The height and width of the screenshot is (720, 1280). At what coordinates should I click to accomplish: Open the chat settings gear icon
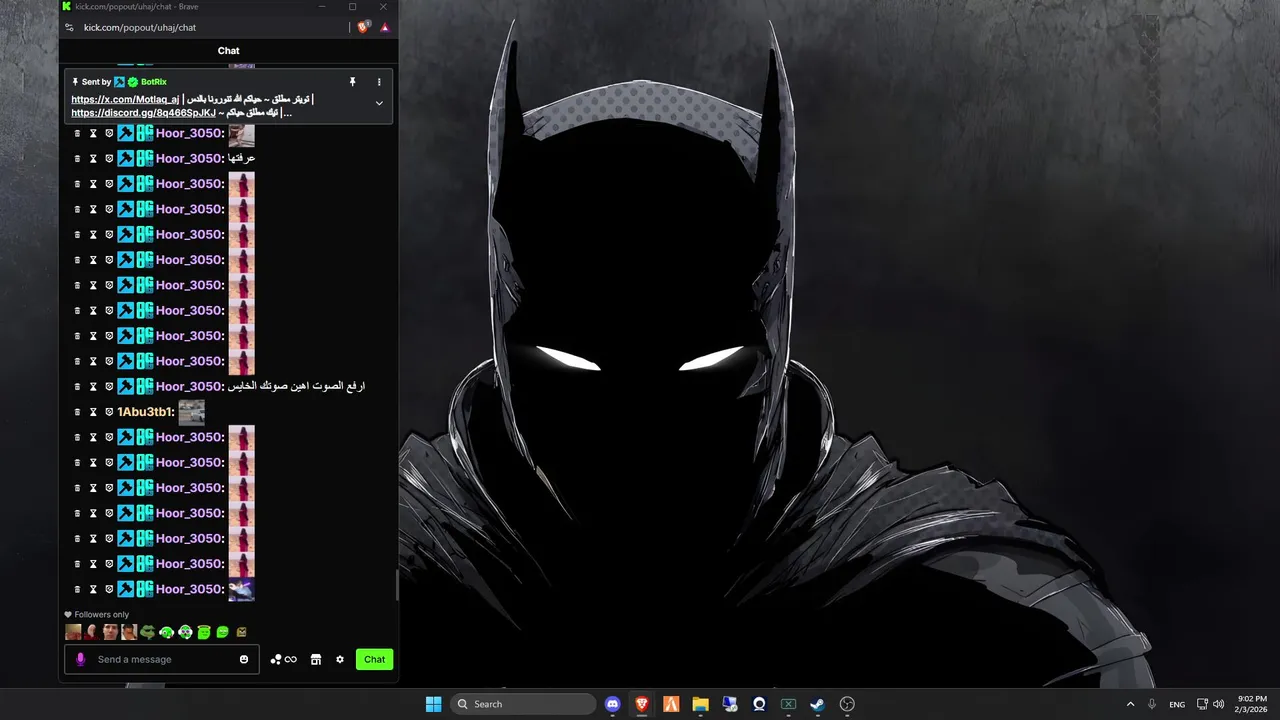(x=340, y=659)
